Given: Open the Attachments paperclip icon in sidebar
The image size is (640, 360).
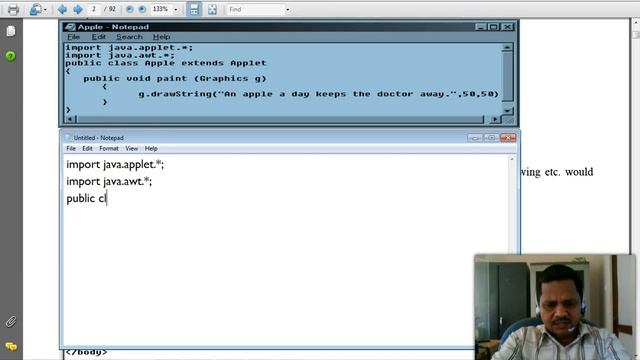Looking at the screenshot, I should [11, 322].
